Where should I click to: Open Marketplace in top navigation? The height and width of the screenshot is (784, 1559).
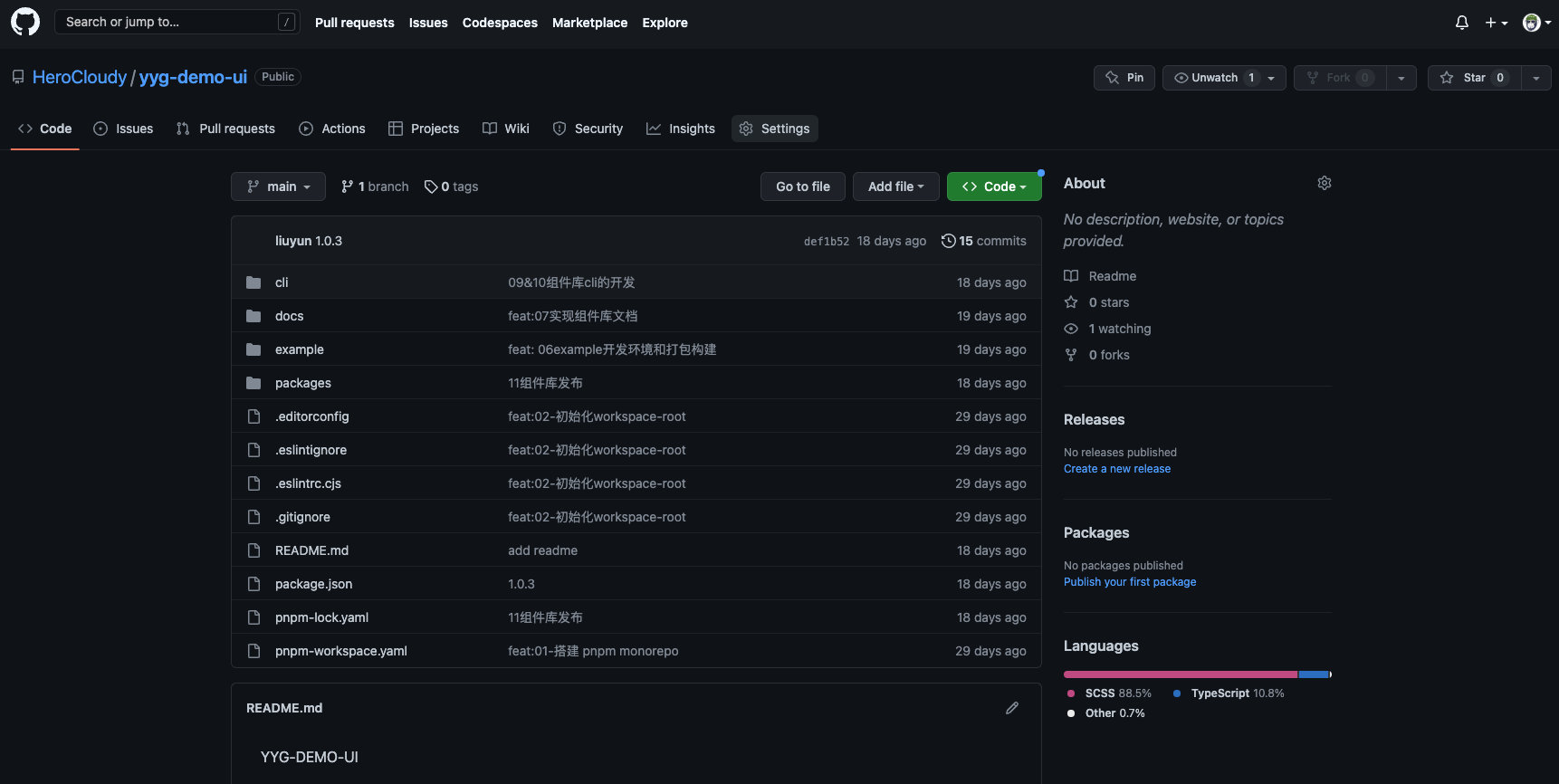click(x=590, y=23)
